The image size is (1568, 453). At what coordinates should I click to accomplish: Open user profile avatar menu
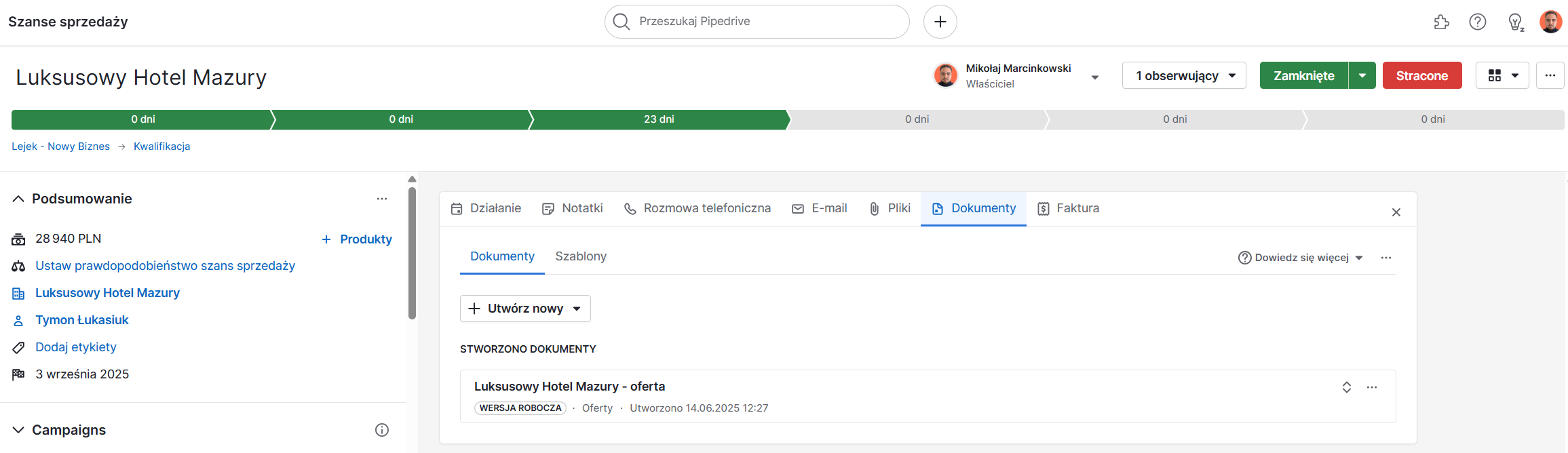pyautogui.click(x=1550, y=22)
